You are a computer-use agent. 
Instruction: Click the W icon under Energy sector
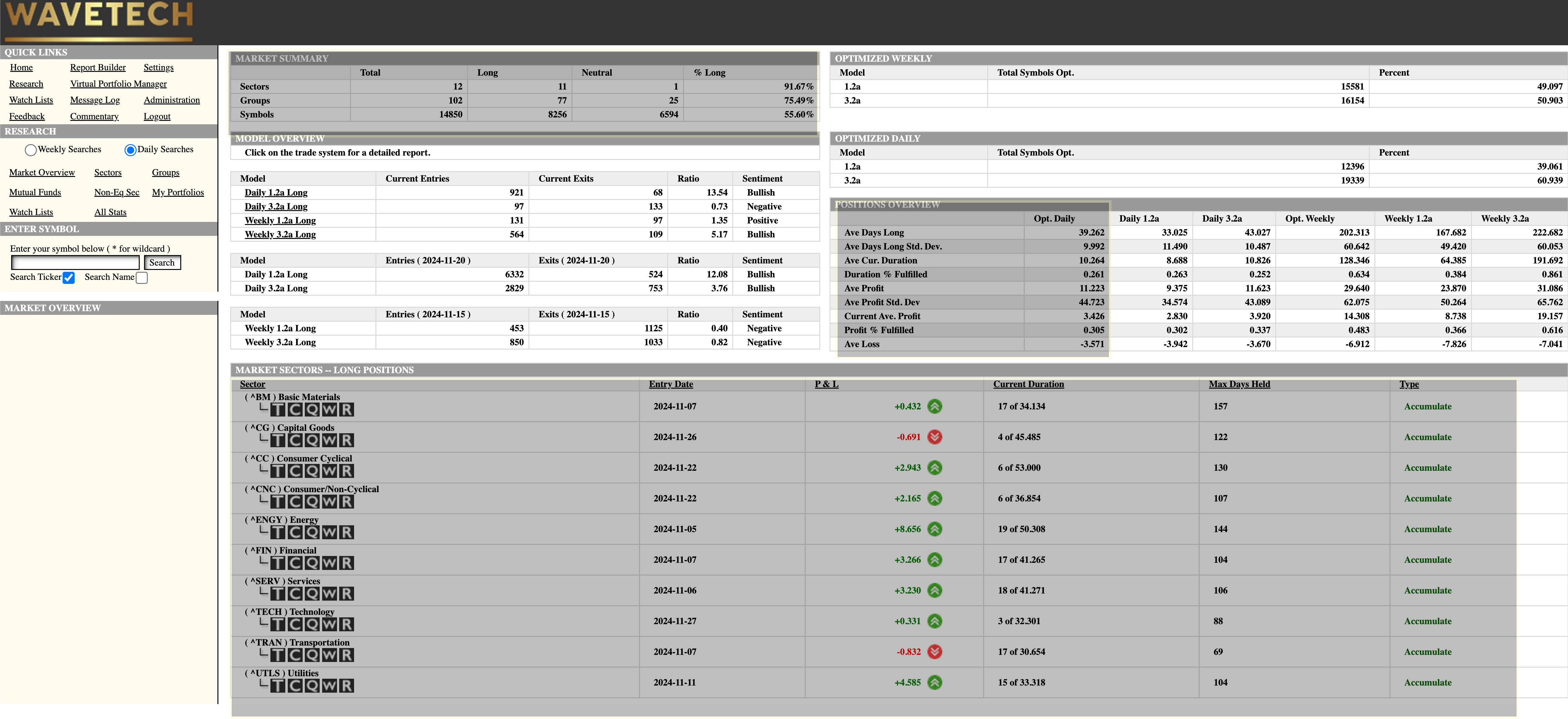pyautogui.click(x=329, y=533)
